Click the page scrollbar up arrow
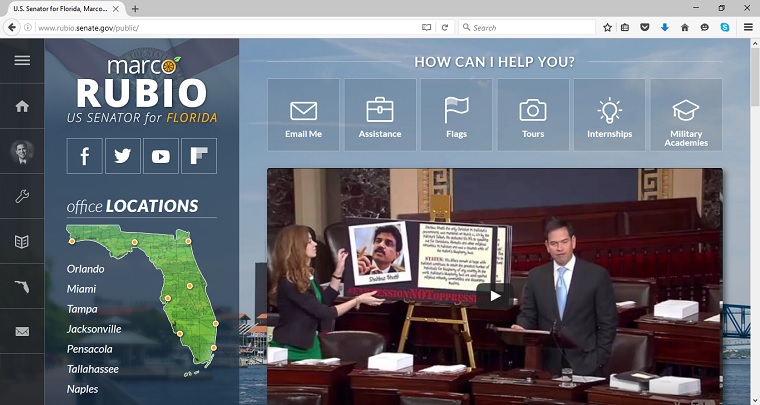This screenshot has width=760, height=405. click(x=755, y=43)
